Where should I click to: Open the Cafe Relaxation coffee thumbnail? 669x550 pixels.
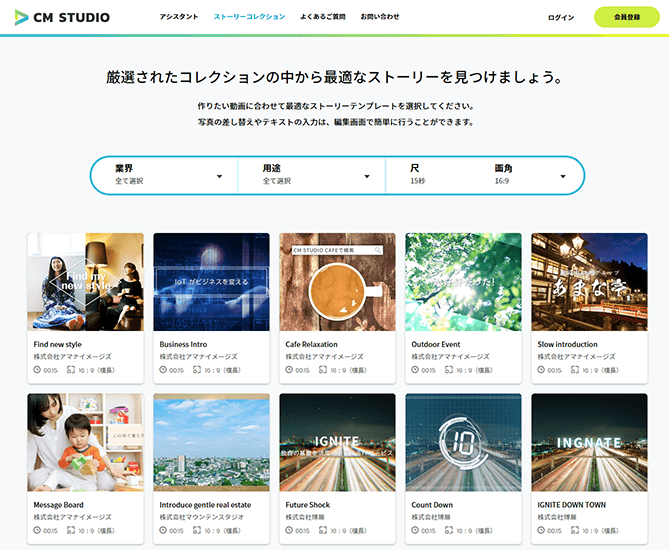[337, 282]
